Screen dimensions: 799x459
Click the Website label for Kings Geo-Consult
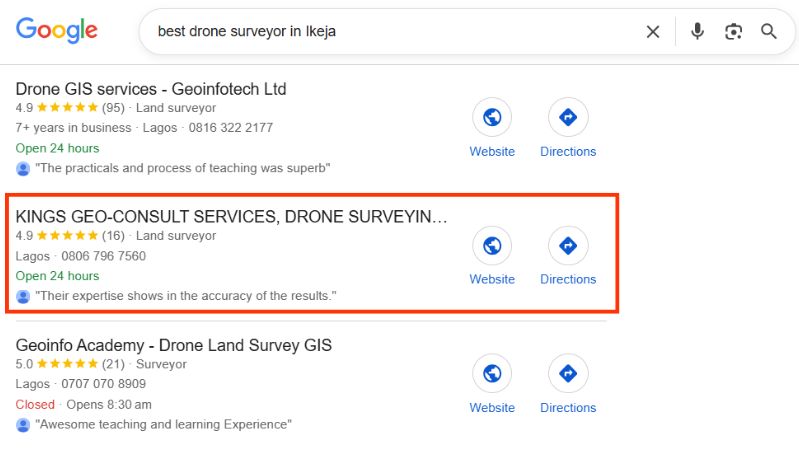click(x=492, y=280)
